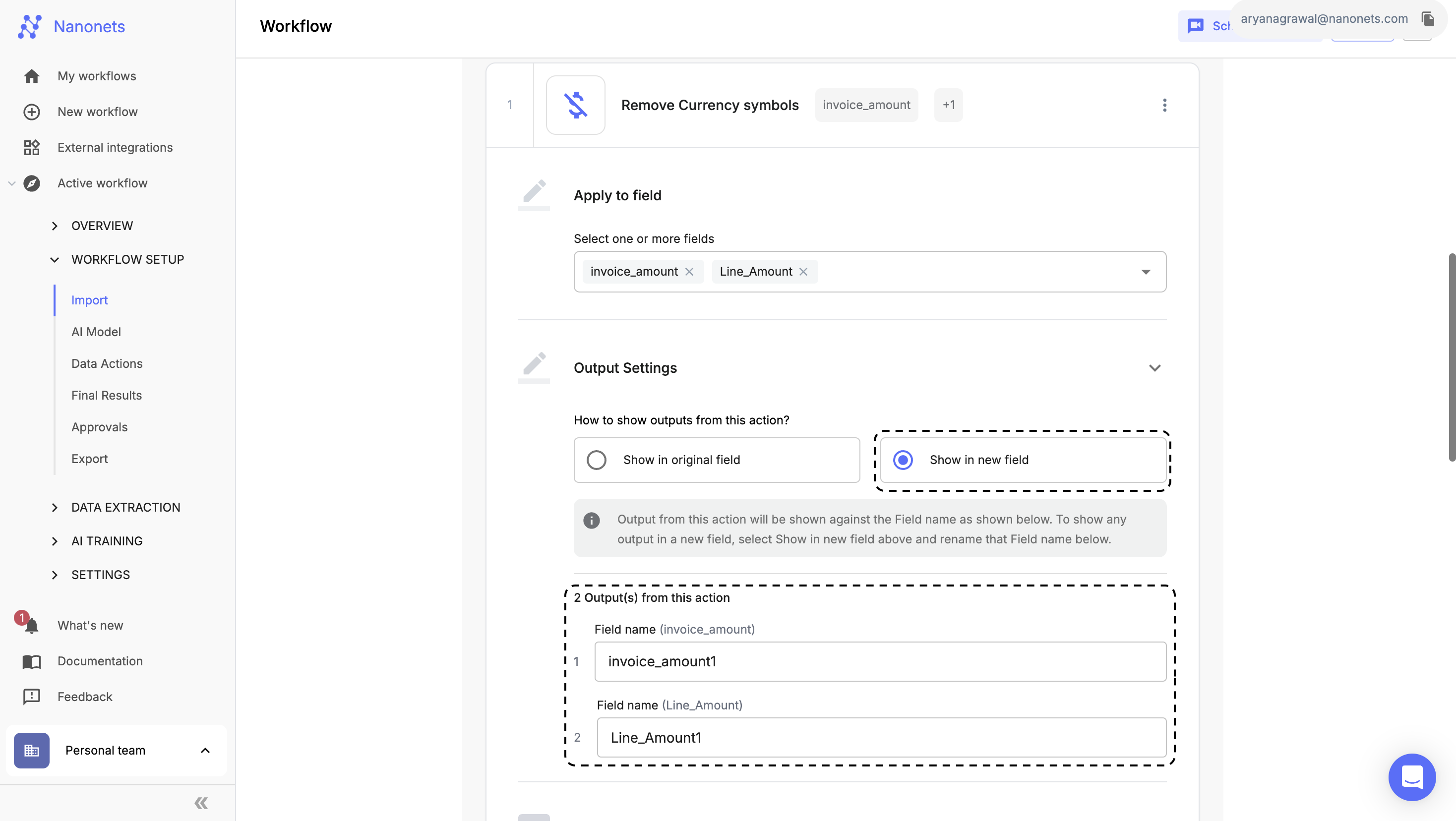This screenshot has width=1456, height=821.
Task: Click the Remove Currency symbols workflow icon
Action: pyautogui.click(x=575, y=104)
